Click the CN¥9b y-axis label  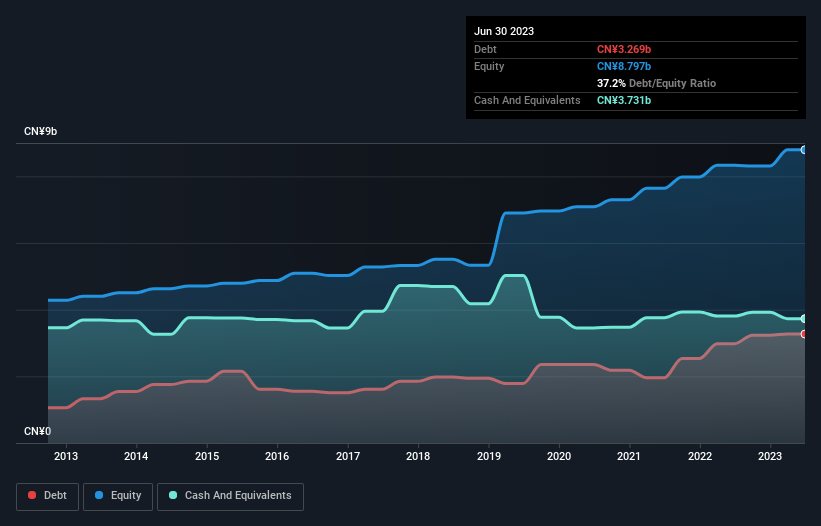(40, 131)
